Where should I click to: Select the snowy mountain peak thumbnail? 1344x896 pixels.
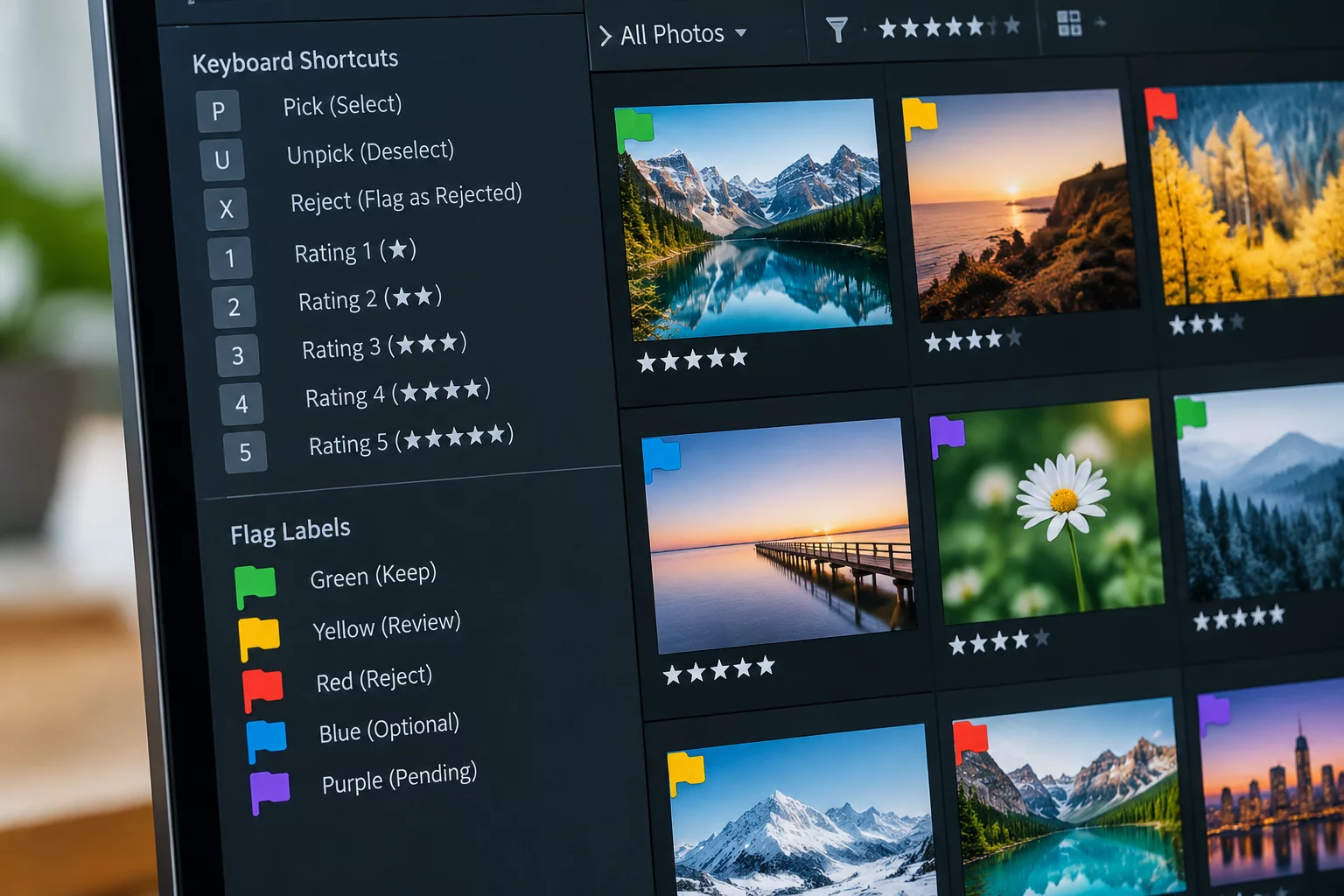[x=802, y=809]
